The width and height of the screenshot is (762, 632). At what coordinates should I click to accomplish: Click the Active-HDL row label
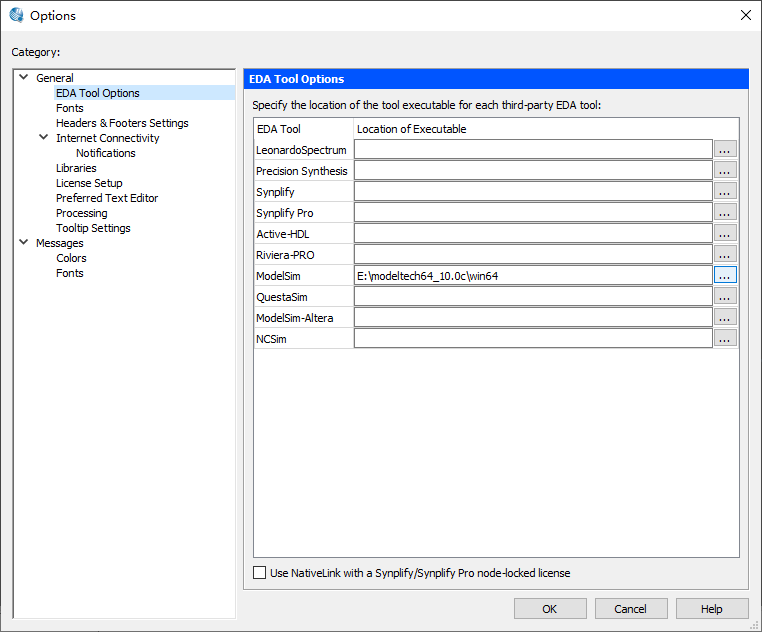[x=283, y=234]
